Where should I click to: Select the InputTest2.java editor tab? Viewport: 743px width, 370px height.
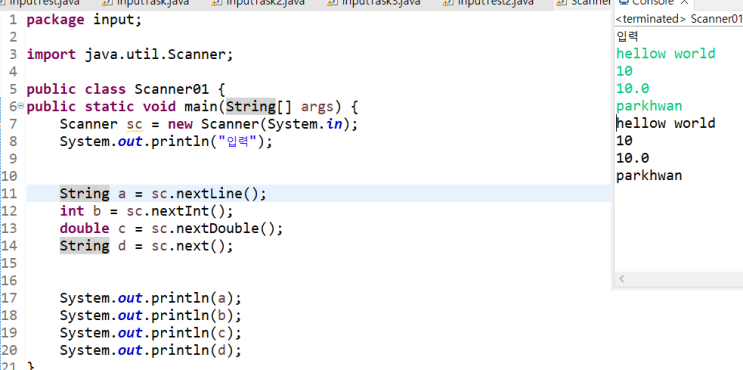[x=490, y=2]
